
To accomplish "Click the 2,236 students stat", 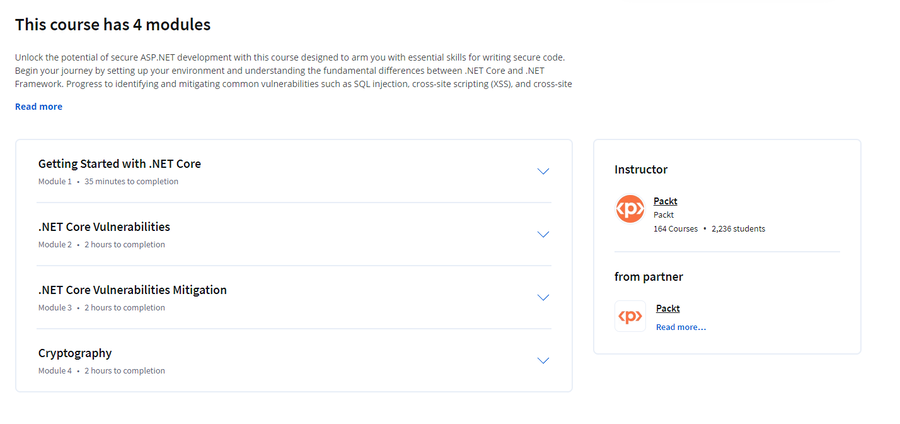I will pos(738,229).
